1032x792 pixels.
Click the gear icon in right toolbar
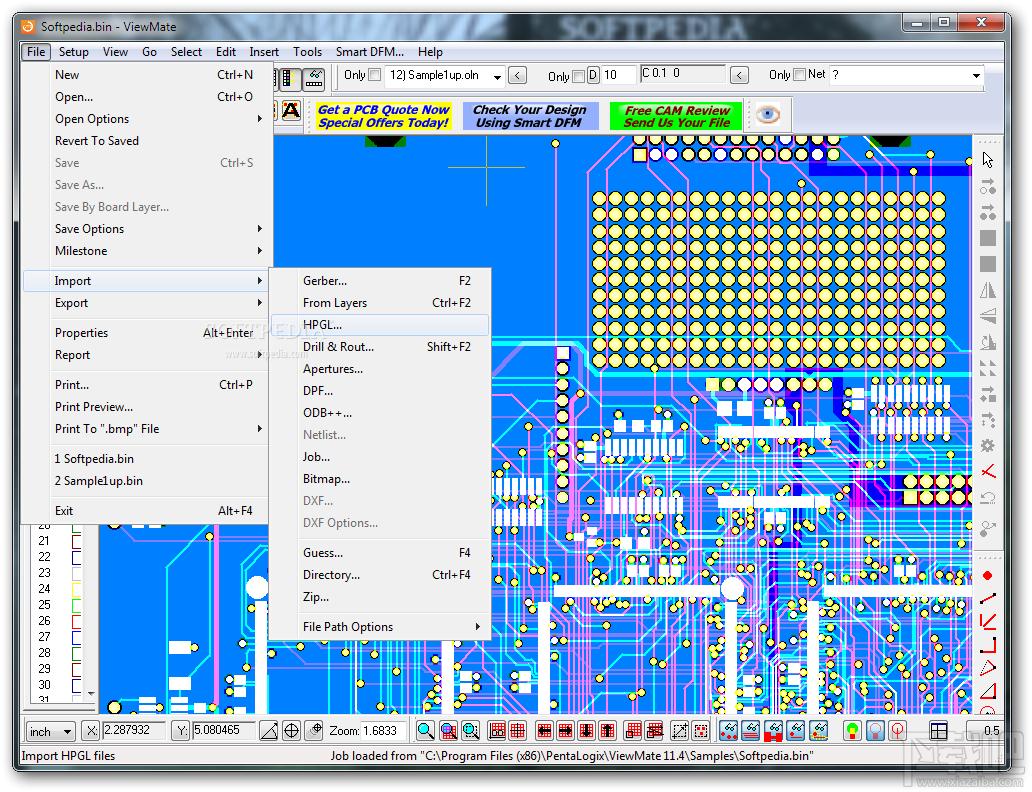987,446
